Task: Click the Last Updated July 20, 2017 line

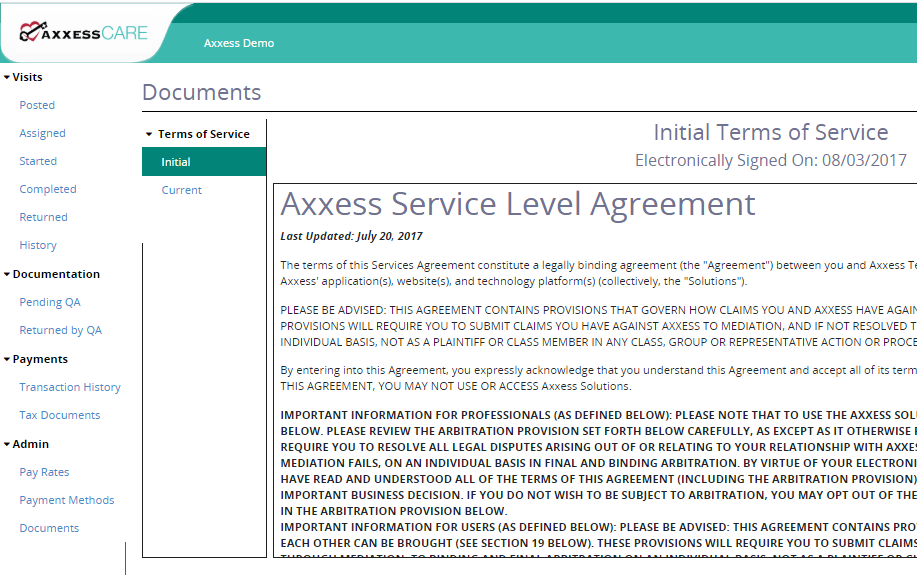Action: click(x=351, y=236)
